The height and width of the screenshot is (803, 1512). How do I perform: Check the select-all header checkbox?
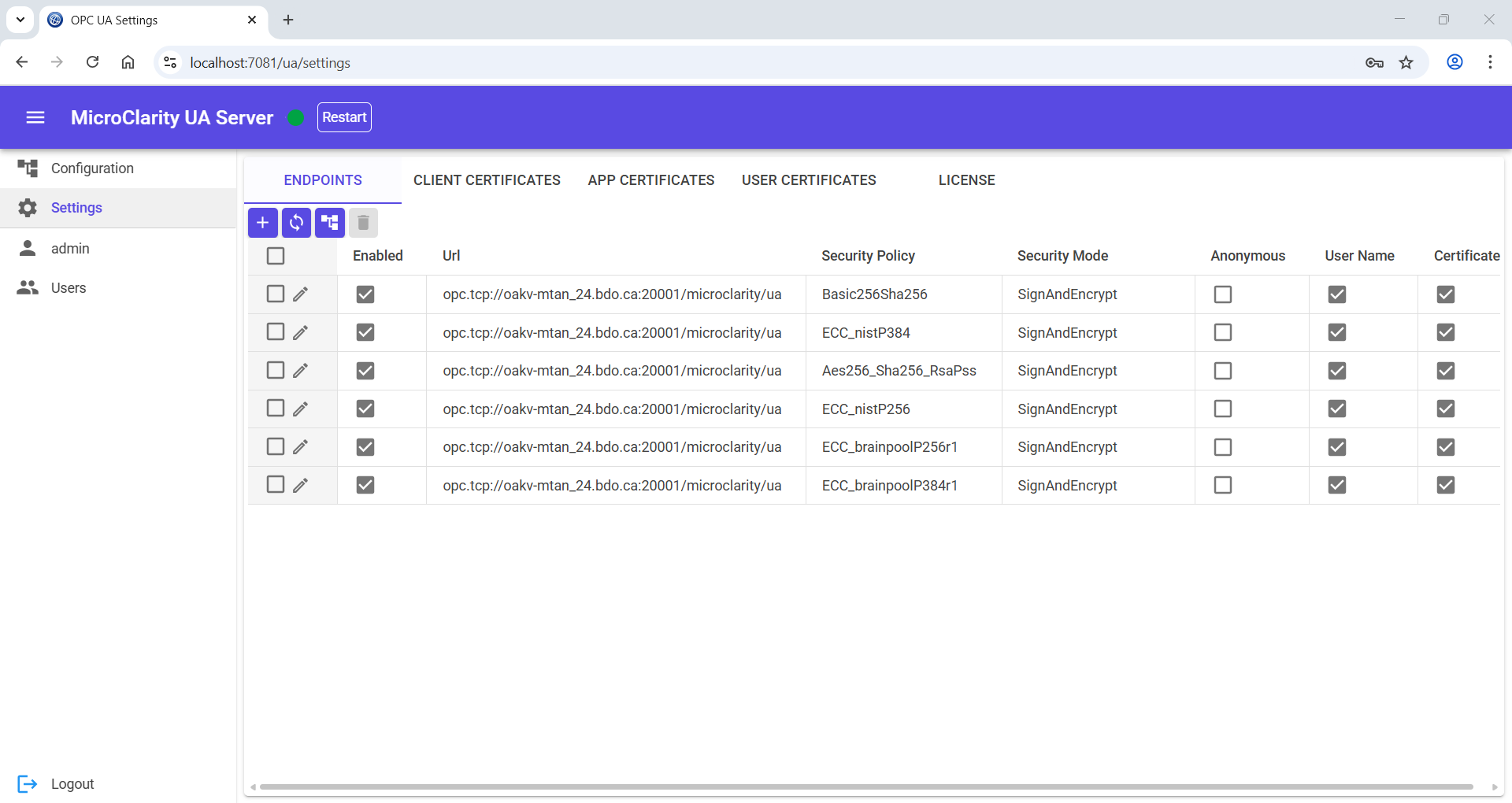tap(276, 256)
